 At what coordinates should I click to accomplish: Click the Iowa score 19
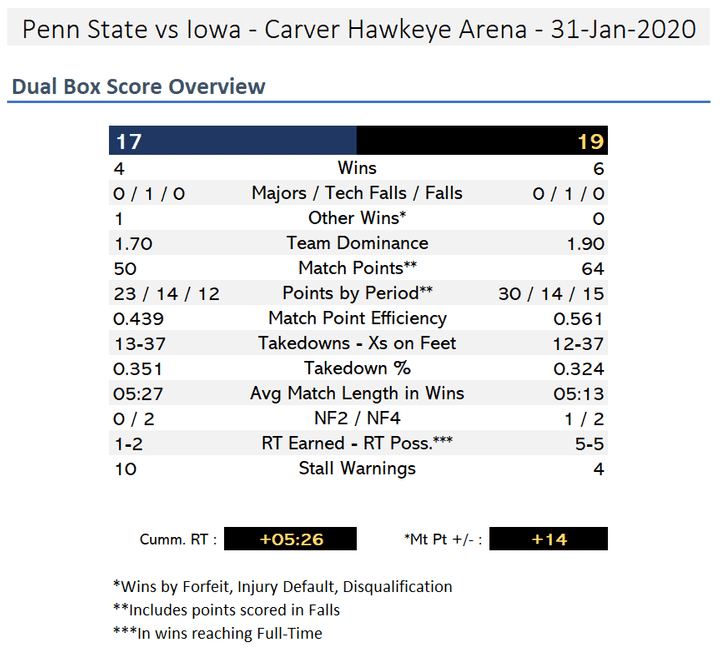pos(591,141)
